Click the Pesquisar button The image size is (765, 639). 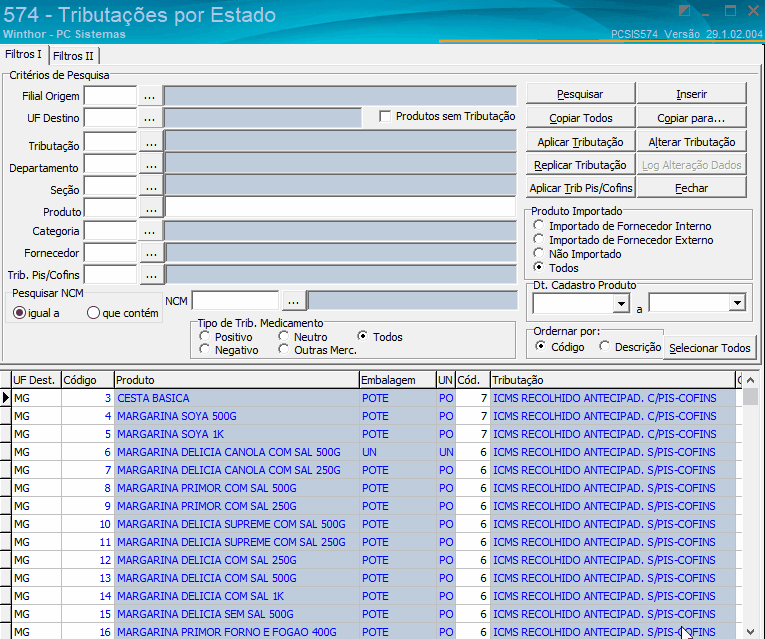[x=581, y=94]
